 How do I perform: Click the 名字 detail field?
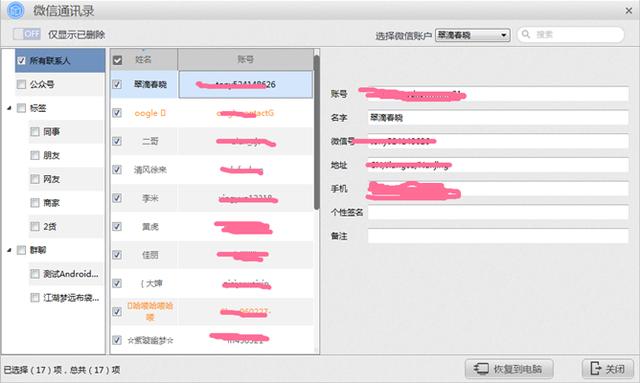pos(498,118)
